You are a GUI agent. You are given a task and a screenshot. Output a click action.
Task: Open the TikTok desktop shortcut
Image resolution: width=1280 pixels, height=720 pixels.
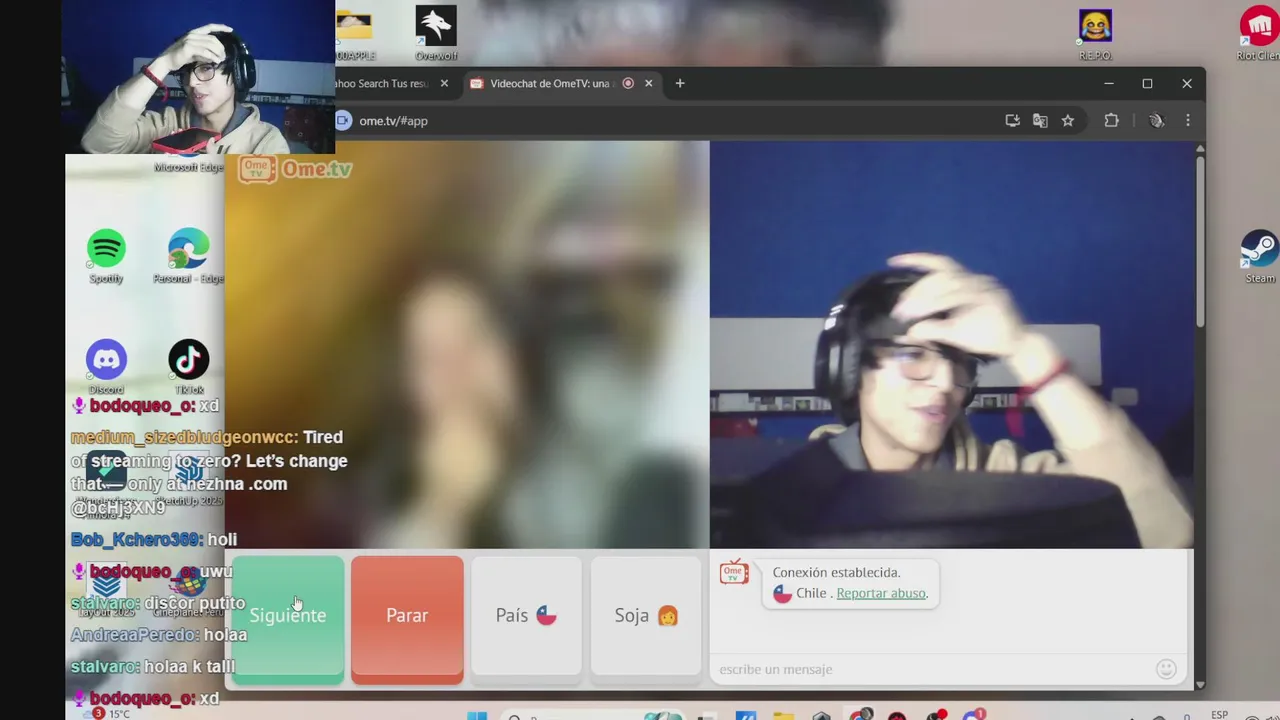coord(189,361)
